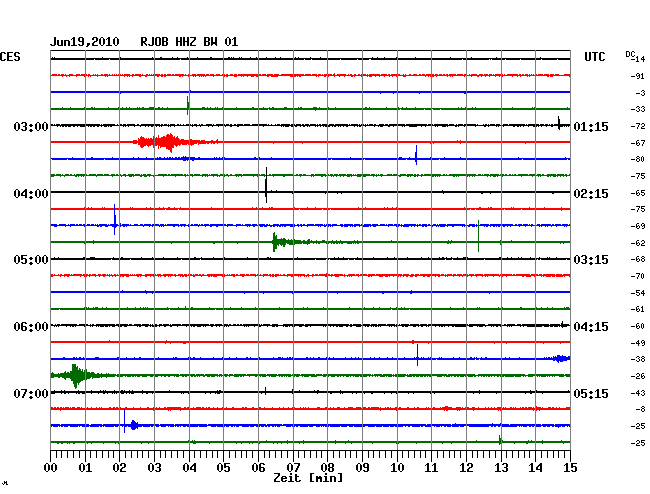Click the DC value -69
Image resolution: width=650 pixels, height=494 pixels.
click(x=638, y=226)
